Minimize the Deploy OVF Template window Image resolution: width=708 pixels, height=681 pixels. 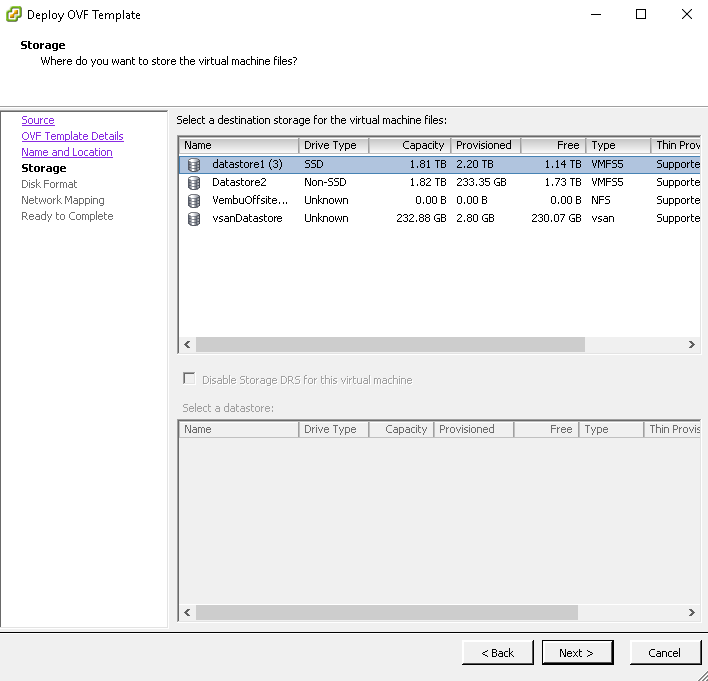pos(596,14)
